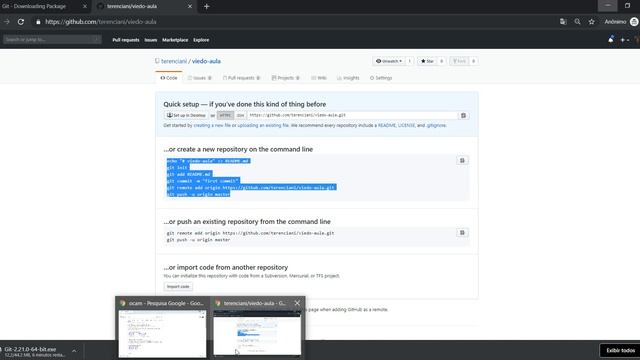Close the Git - Downloading Package tab

pos(85,7)
